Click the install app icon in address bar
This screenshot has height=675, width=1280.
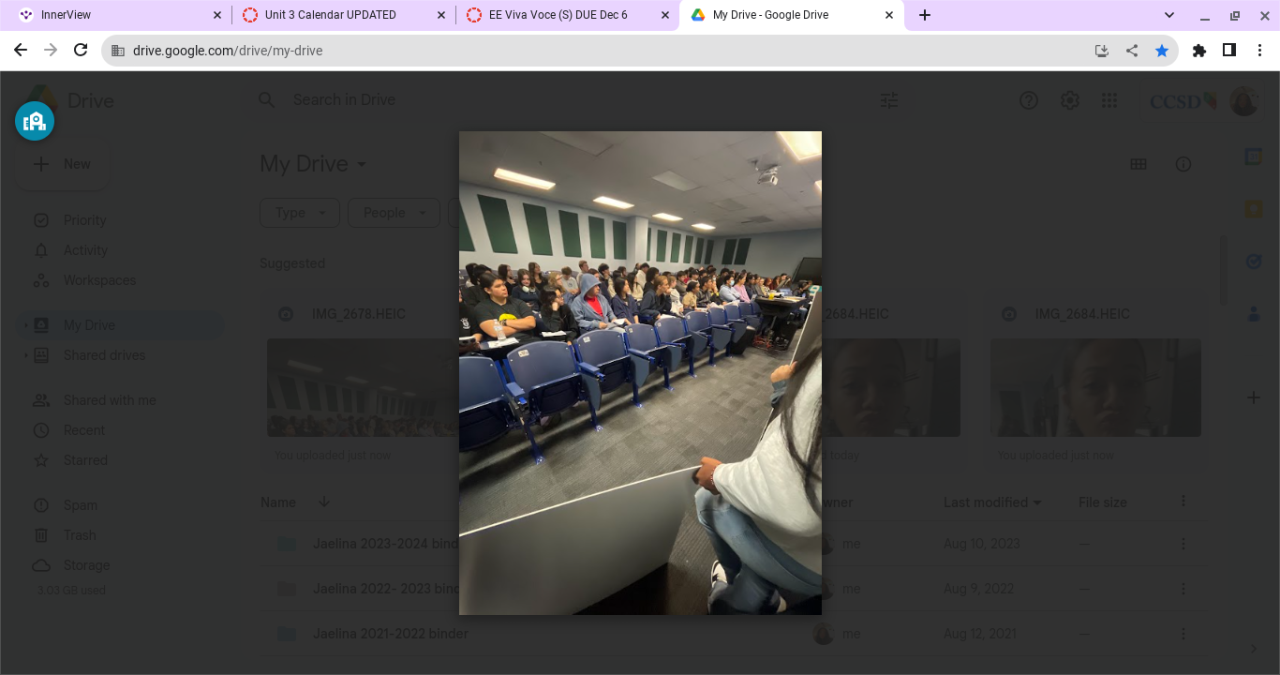(x=1102, y=50)
